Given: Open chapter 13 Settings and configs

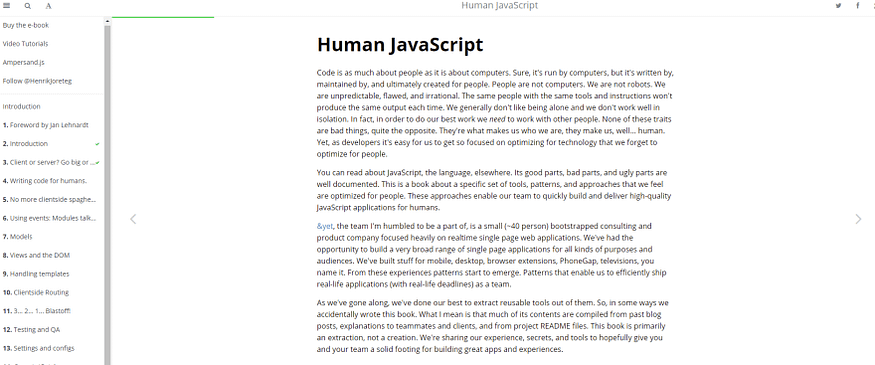Looking at the screenshot, I should click(39, 348).
